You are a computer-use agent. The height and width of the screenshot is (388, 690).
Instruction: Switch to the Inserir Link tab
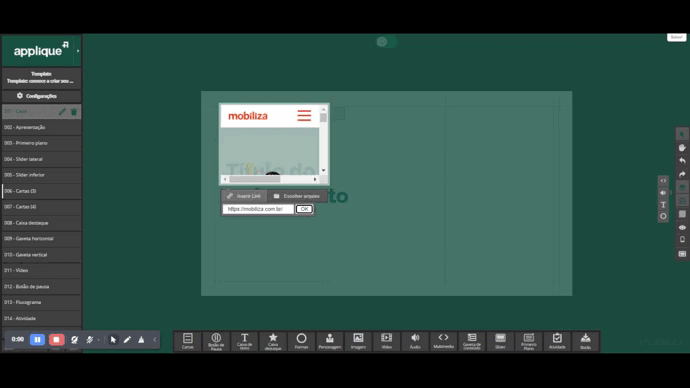click(244, 196)
